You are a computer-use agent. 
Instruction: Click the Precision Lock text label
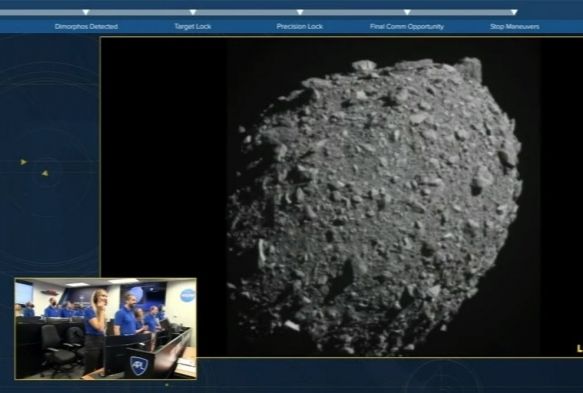click(300, 27)
